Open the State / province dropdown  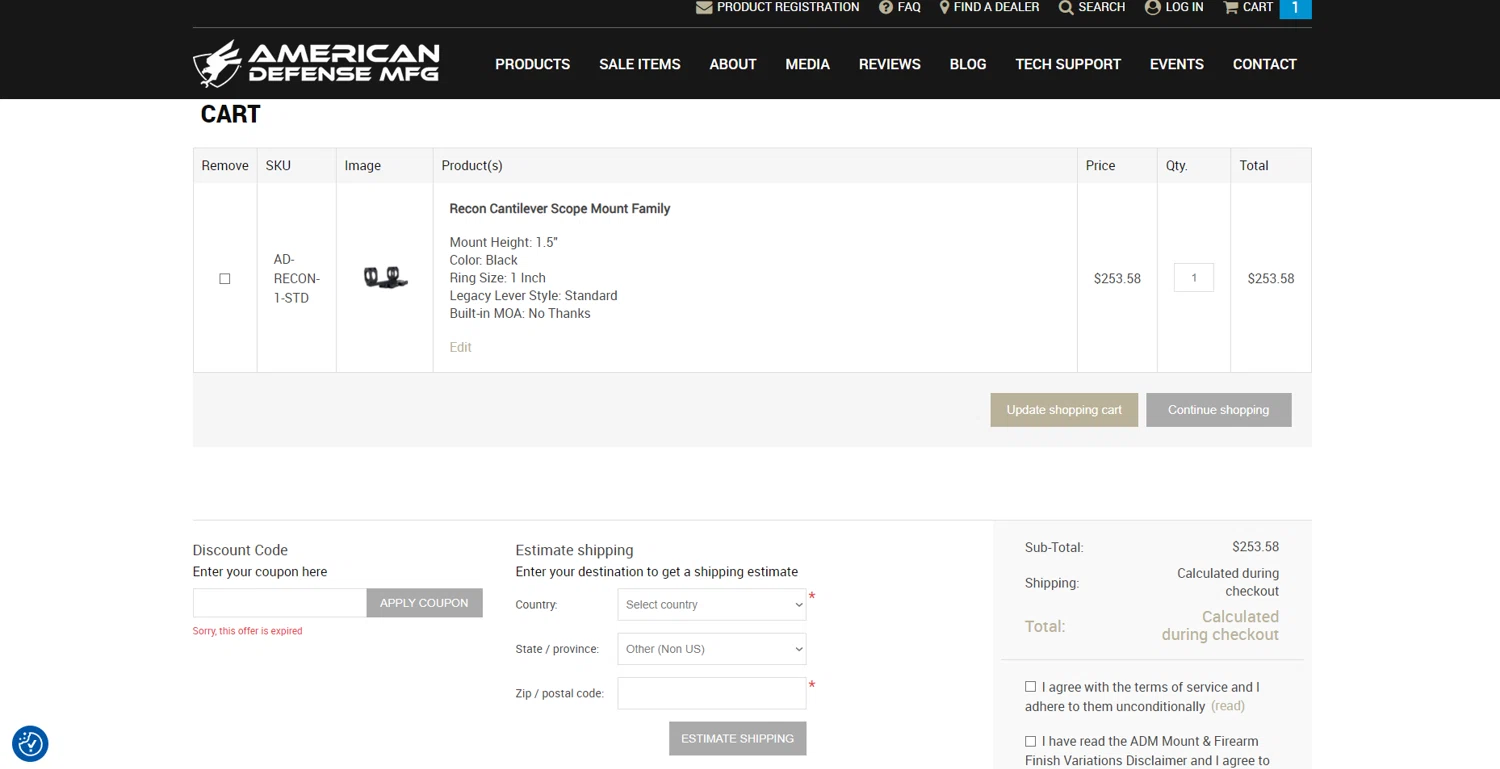pos(712,649)
